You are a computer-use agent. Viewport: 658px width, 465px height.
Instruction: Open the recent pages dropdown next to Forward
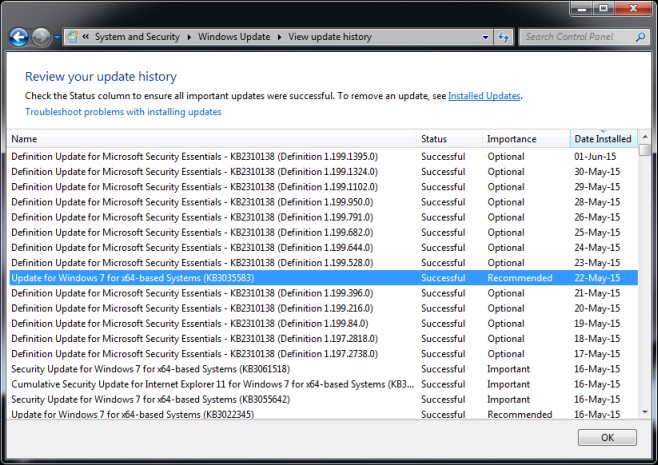tap(56, 38)
